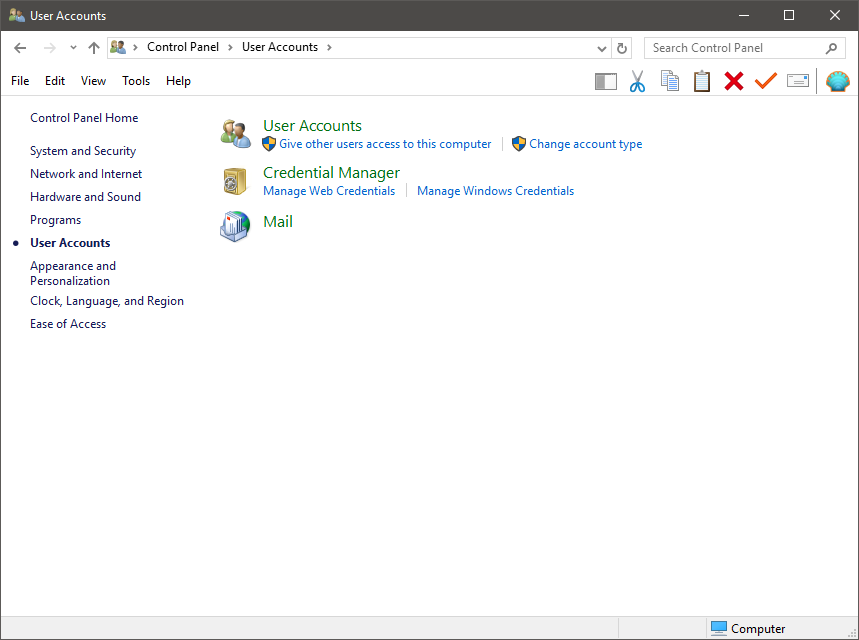
Task: Click the Credential Manager safe icon
Action: coord(236,181)
